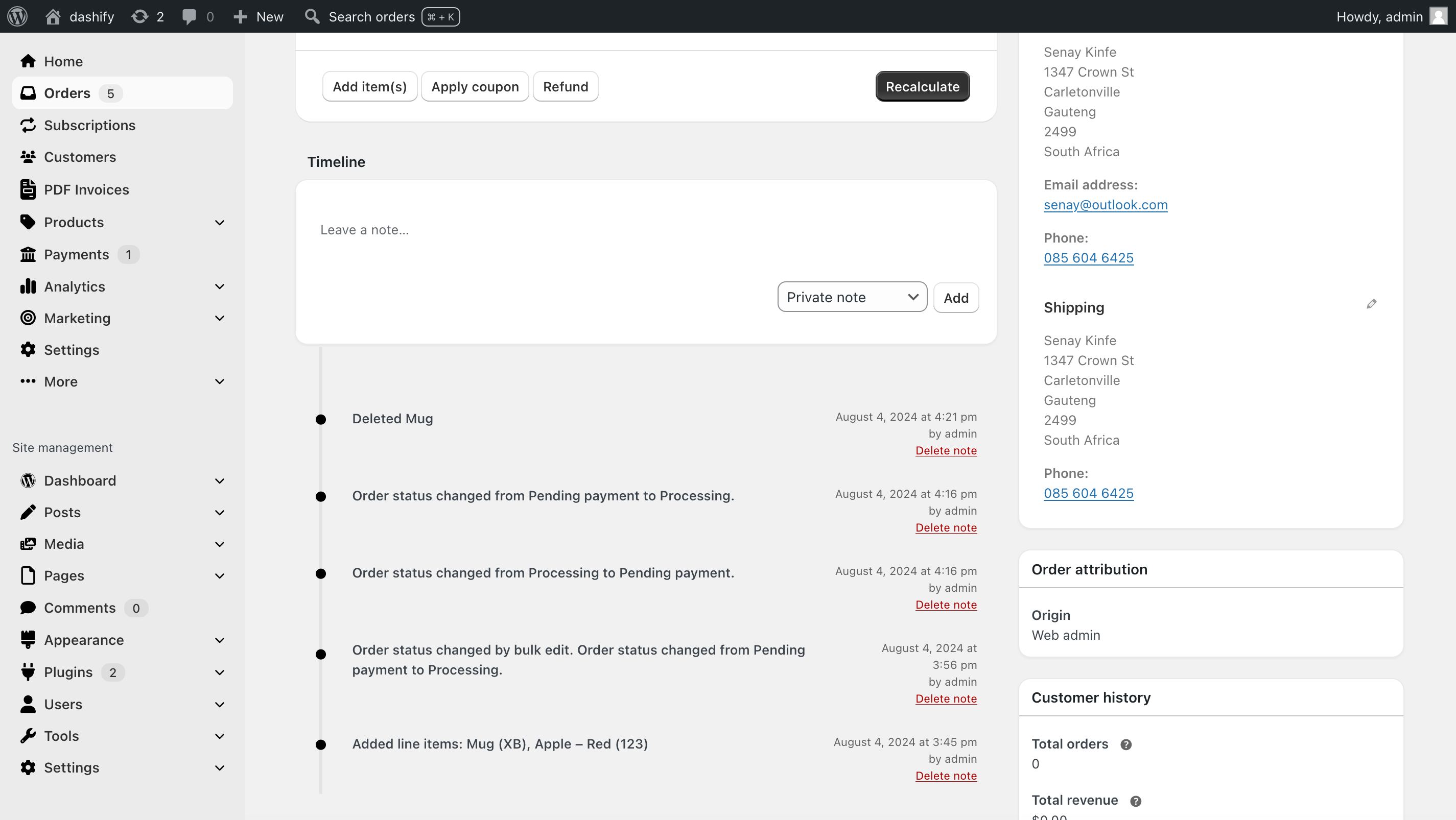This screenshot has width=1456, height=820.
Task: Expand the Plugins submenu chevron
Action: (220, 672)
